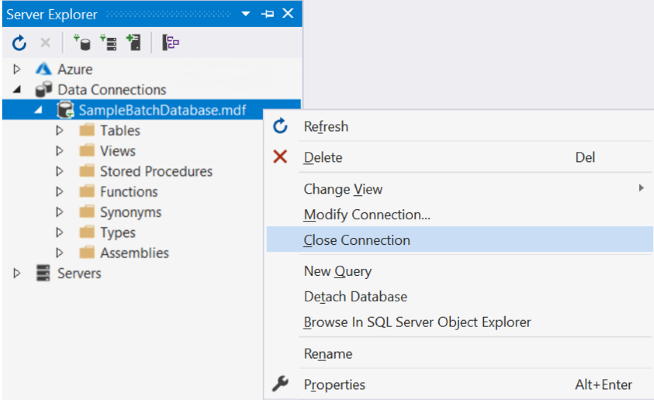Click the Server Explorer title text
Image resolution: width=654 pixels, height=400 pixels.
point(52,15)
